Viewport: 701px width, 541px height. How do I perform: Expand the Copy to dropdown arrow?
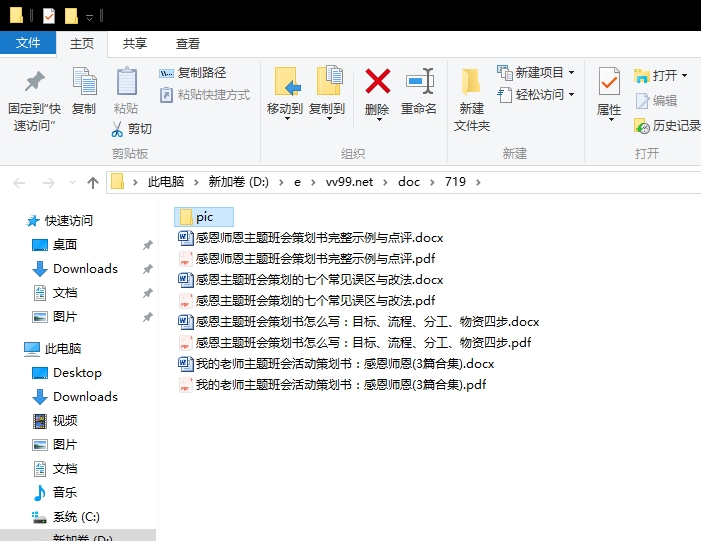329,119
